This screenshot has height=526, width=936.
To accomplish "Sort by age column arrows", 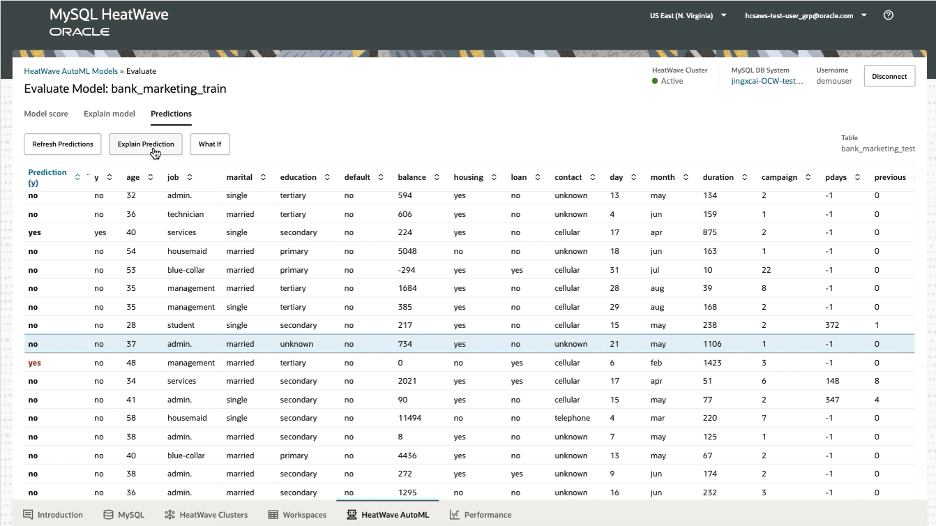I will point(150,177).
